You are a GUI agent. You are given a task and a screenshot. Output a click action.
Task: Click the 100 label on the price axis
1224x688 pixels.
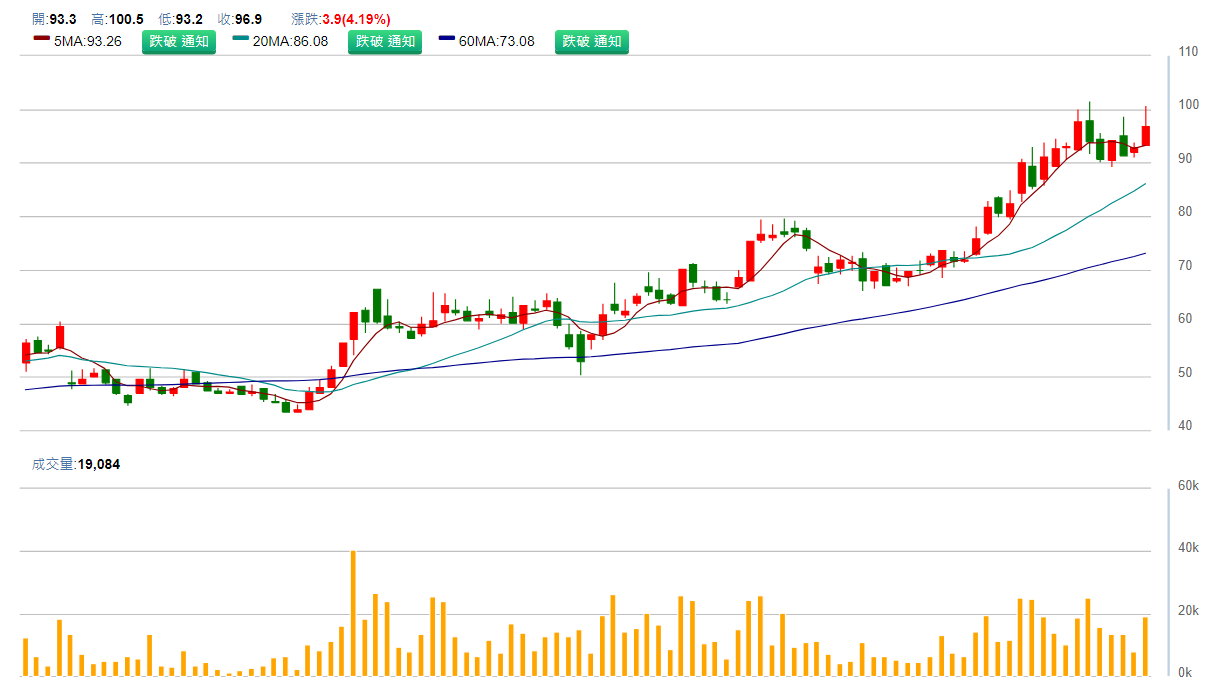coord(1189,105)
